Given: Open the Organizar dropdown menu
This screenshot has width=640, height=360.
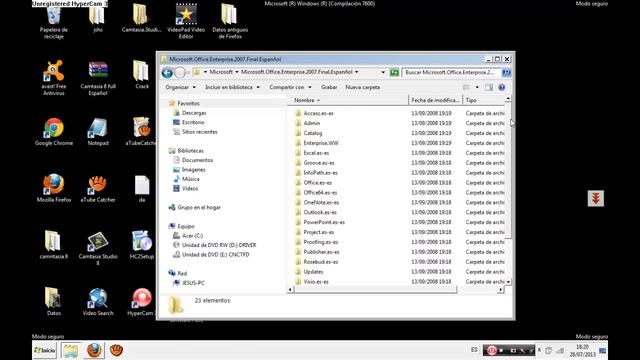Looking at the screenshot, I should coord(180,87).
